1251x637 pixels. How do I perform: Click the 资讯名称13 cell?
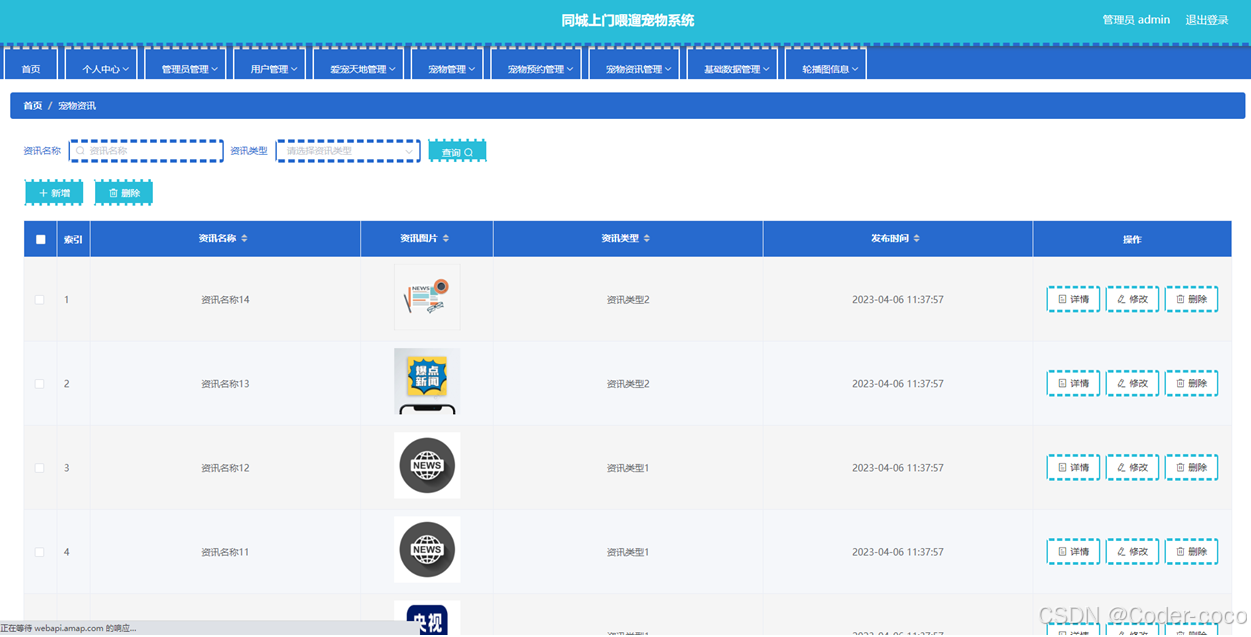[225, 384]
